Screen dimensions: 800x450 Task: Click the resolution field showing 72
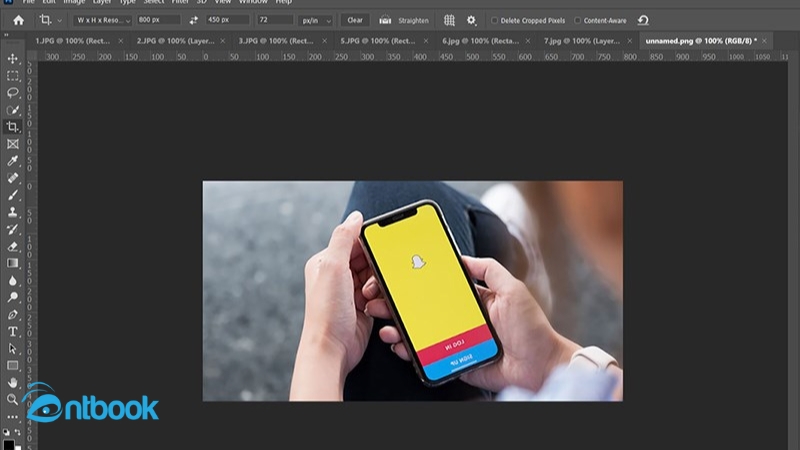(275, 20)
